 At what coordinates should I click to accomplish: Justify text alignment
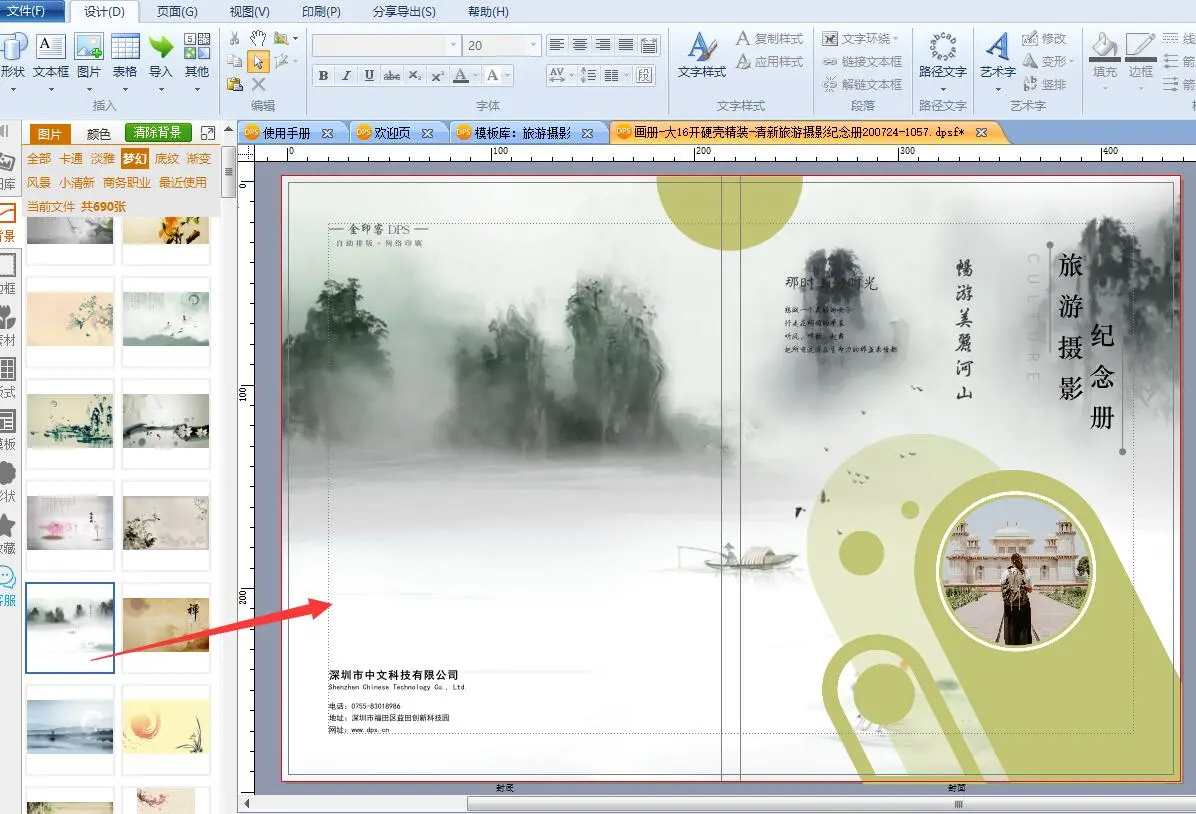tap(626, 45)
